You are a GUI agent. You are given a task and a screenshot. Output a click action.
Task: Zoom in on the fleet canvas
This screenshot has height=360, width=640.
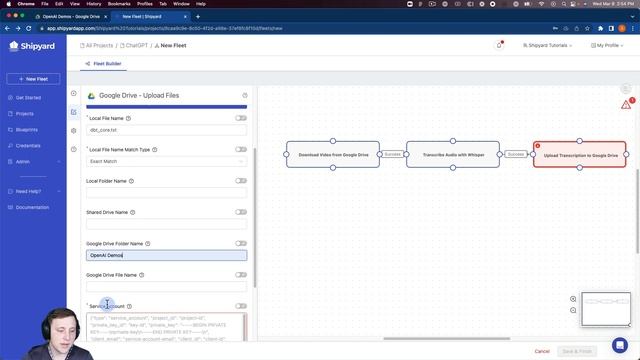(x=573, y=299)
